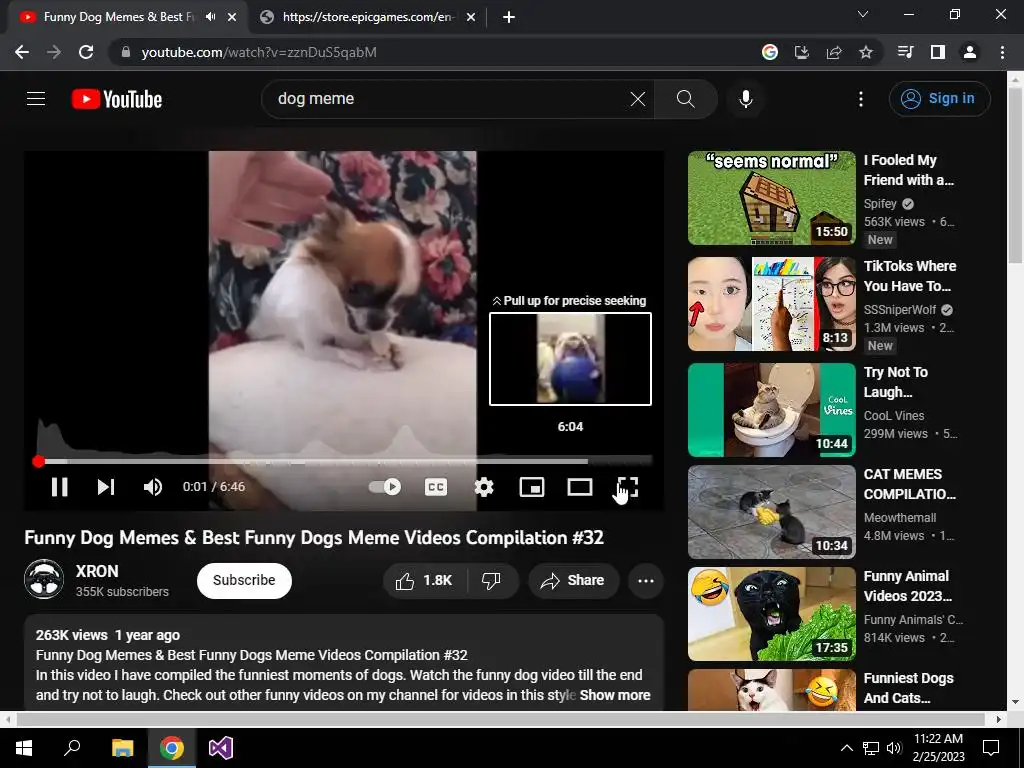The width and height of the screenshot is (1024, 768).
Task: Bookmark this page with star
Action: pos(866,52)
